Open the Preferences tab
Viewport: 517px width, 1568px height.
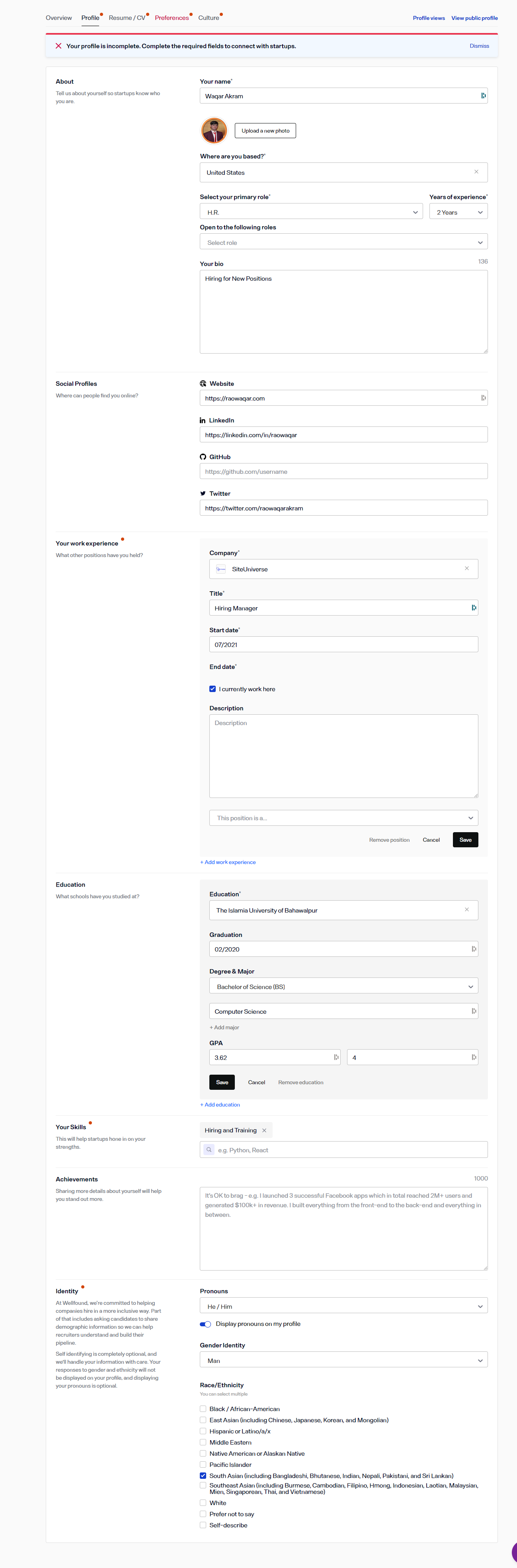pyautogui.click(x=172, y=18)
